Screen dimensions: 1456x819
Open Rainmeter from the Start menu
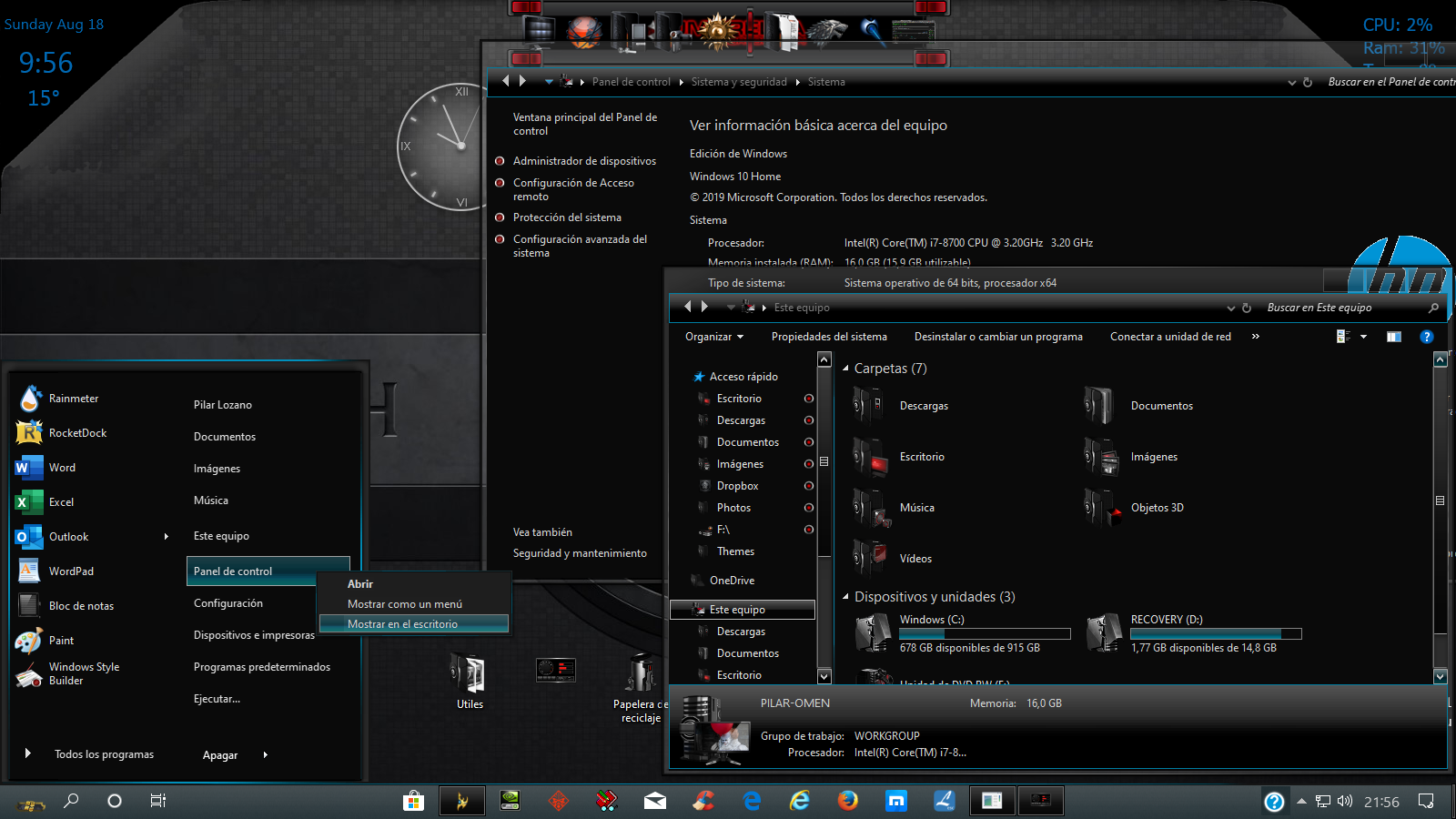tap(73, 399)
